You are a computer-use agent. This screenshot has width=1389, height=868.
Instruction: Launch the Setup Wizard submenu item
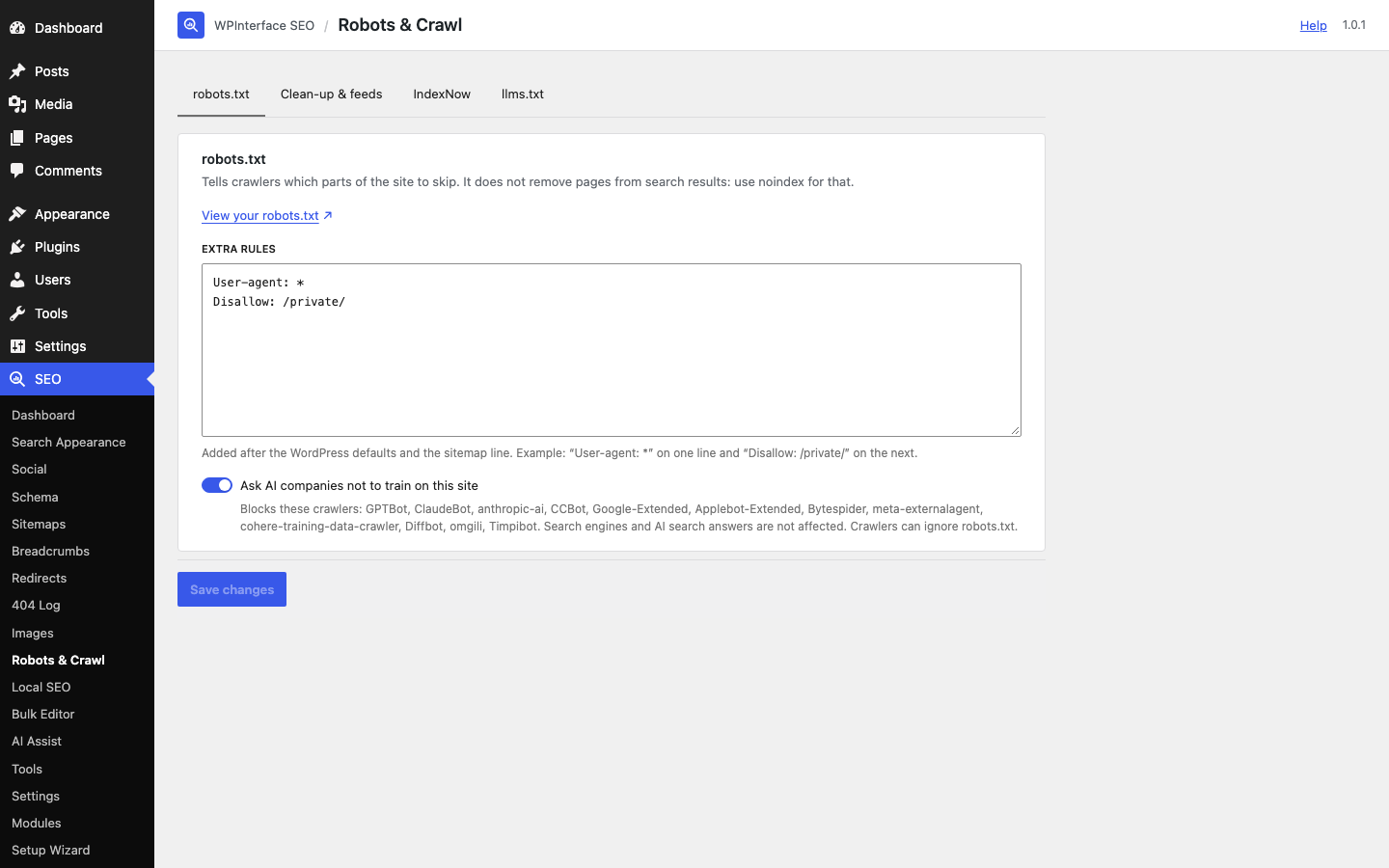point(50,850)
